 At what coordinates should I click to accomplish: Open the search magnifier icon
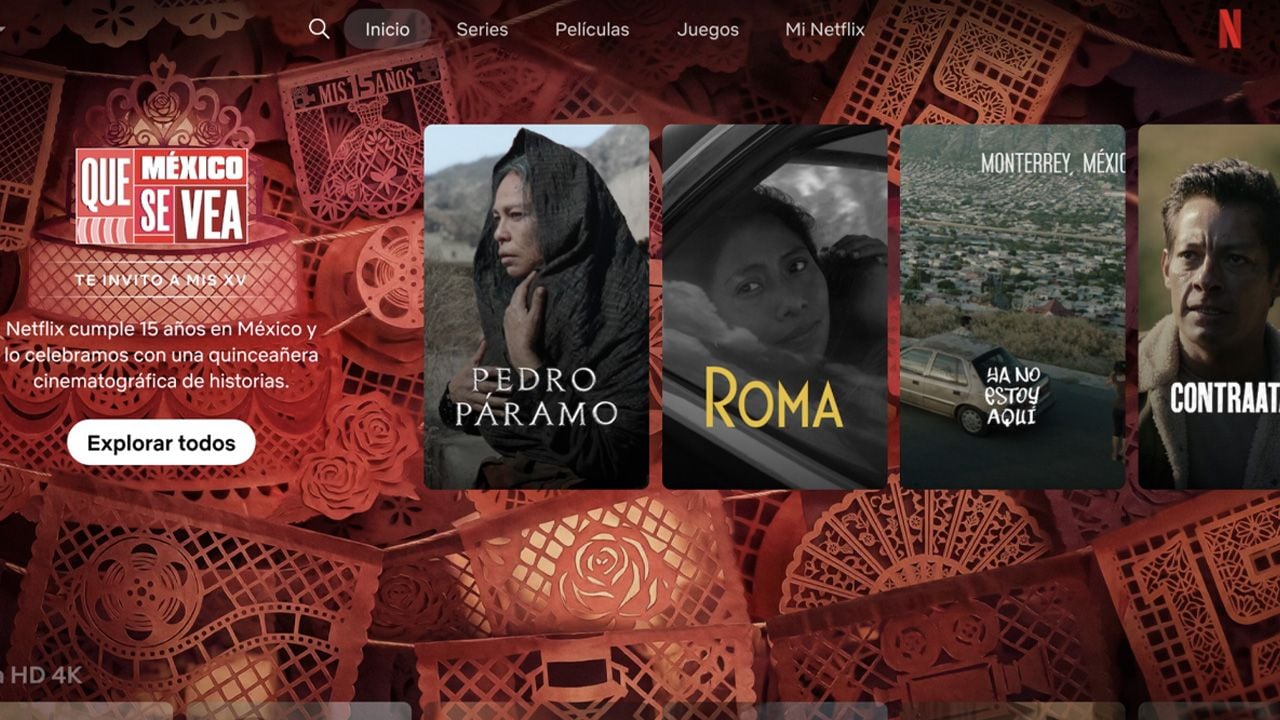click(319, 29)
